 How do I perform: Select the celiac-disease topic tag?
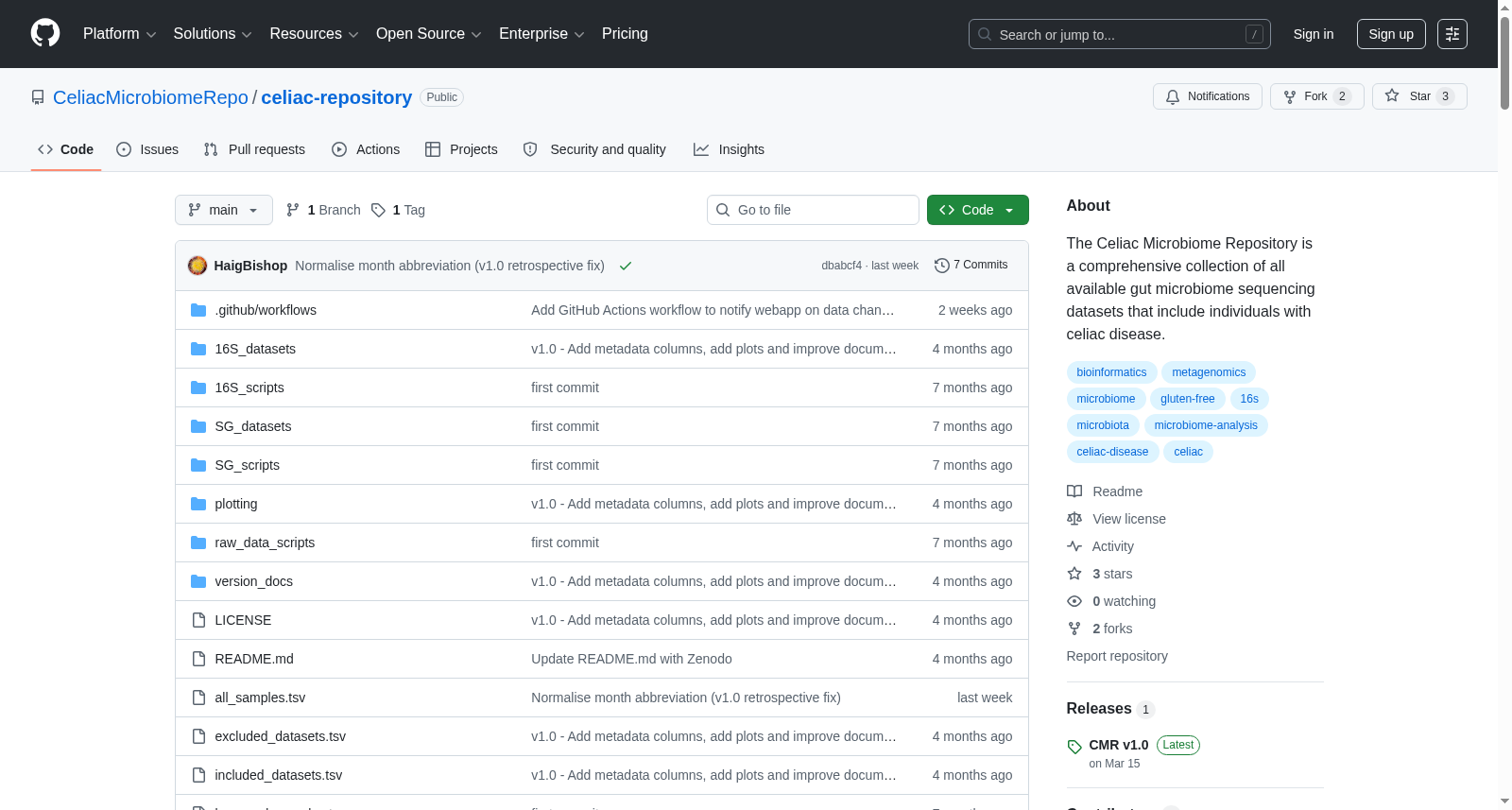(1112, 452)
